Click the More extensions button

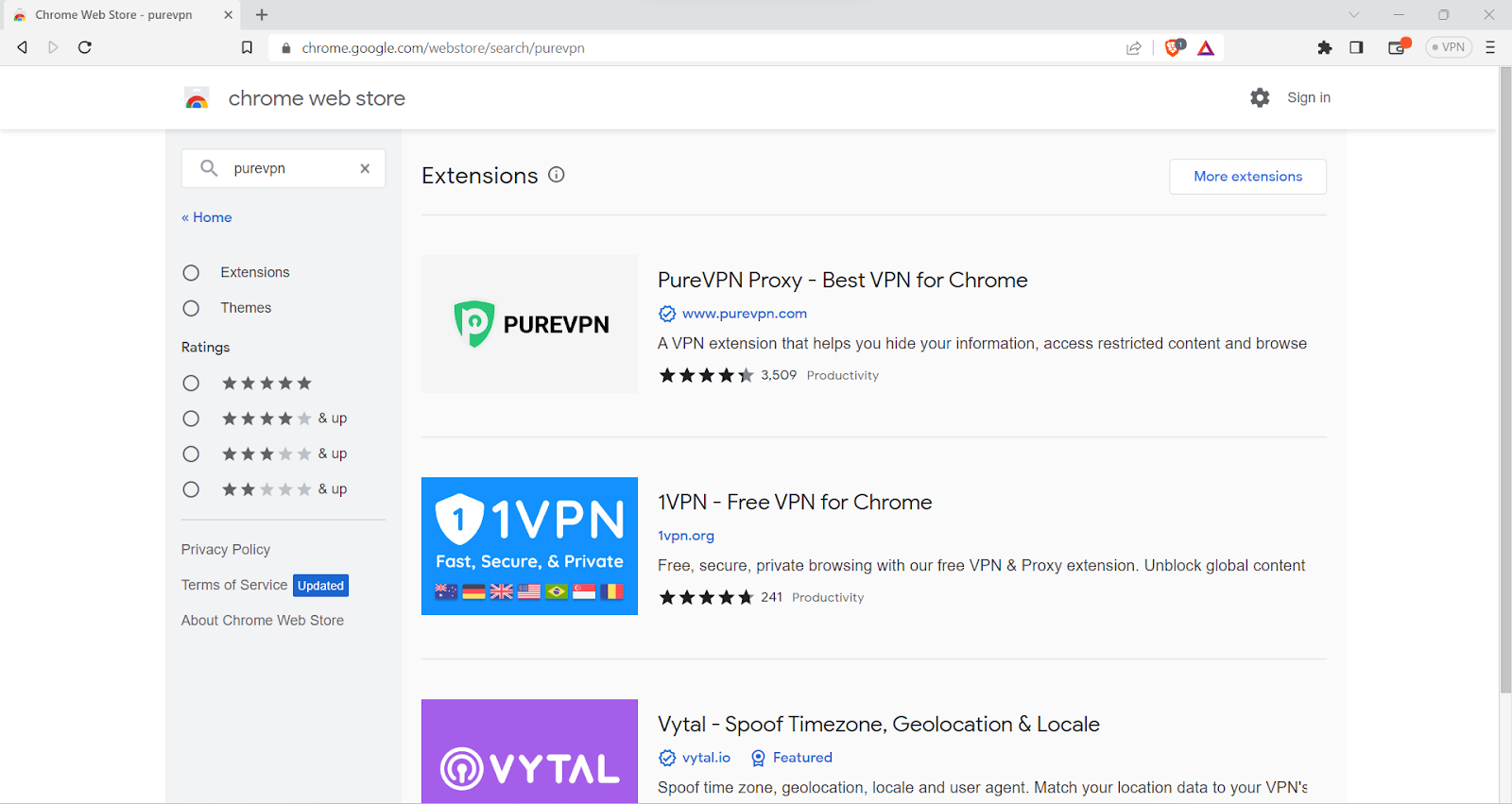[x=1247, y=177]
